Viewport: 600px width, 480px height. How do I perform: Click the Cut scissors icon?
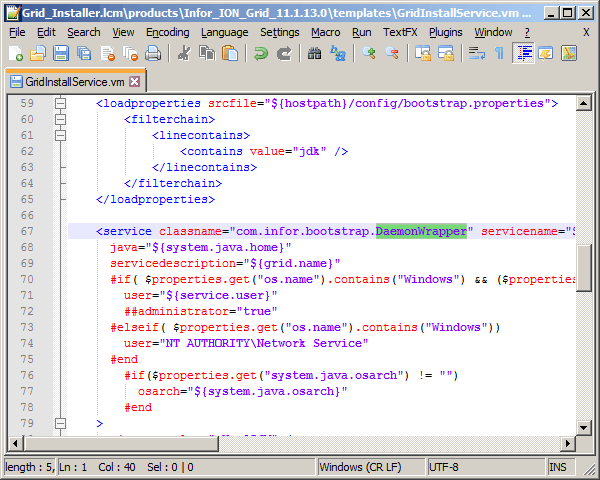pos(184,54)
